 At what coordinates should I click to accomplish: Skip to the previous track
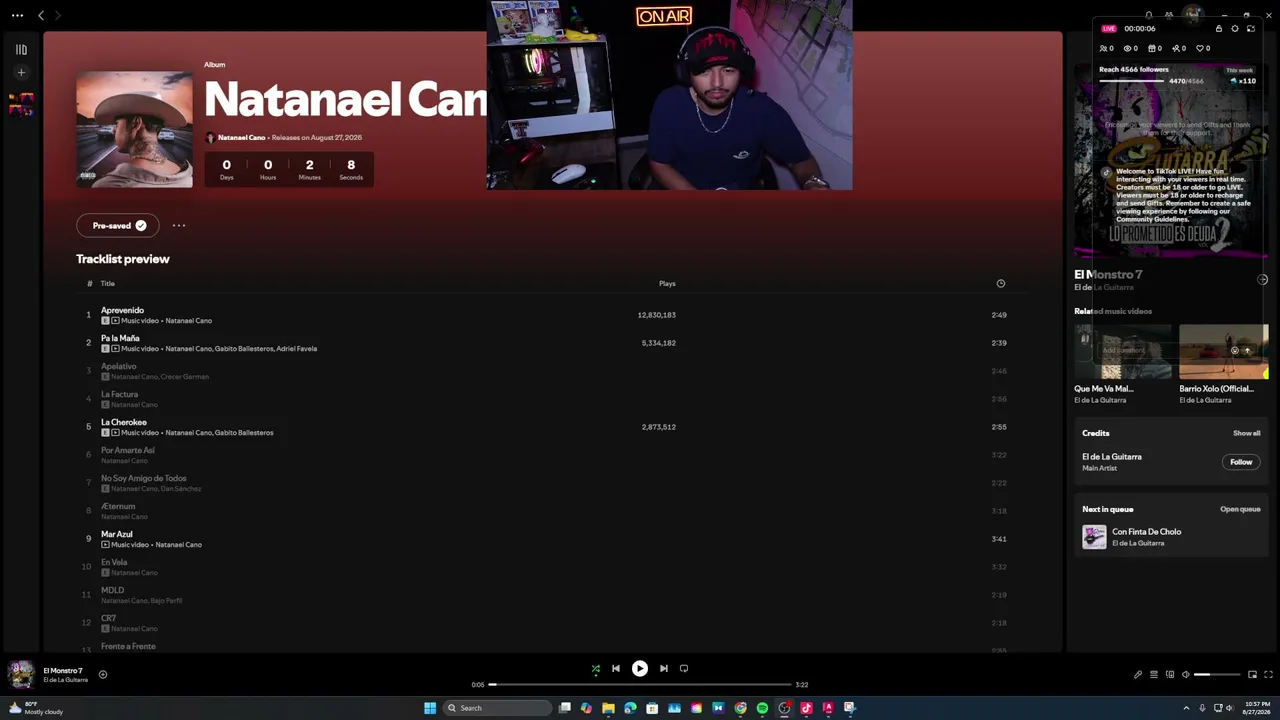[x=616, y=669]
